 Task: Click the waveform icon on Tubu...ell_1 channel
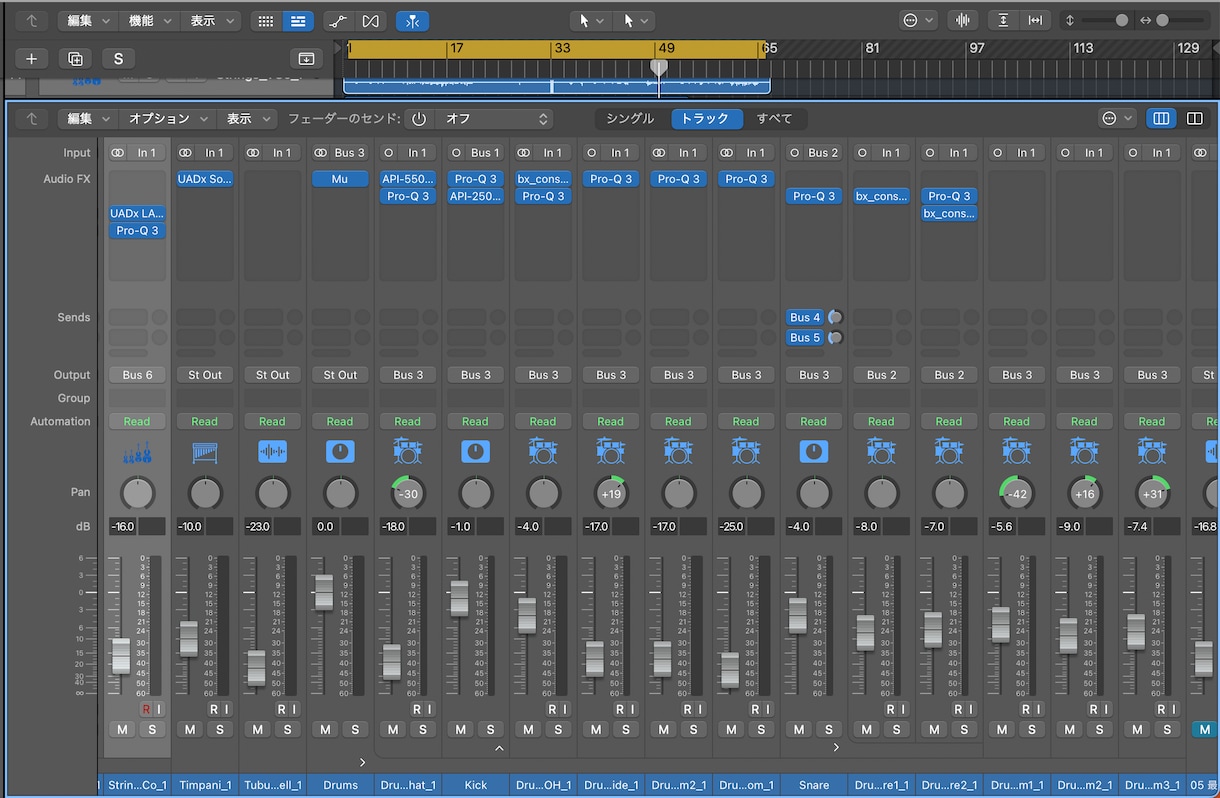pos(272,452)
